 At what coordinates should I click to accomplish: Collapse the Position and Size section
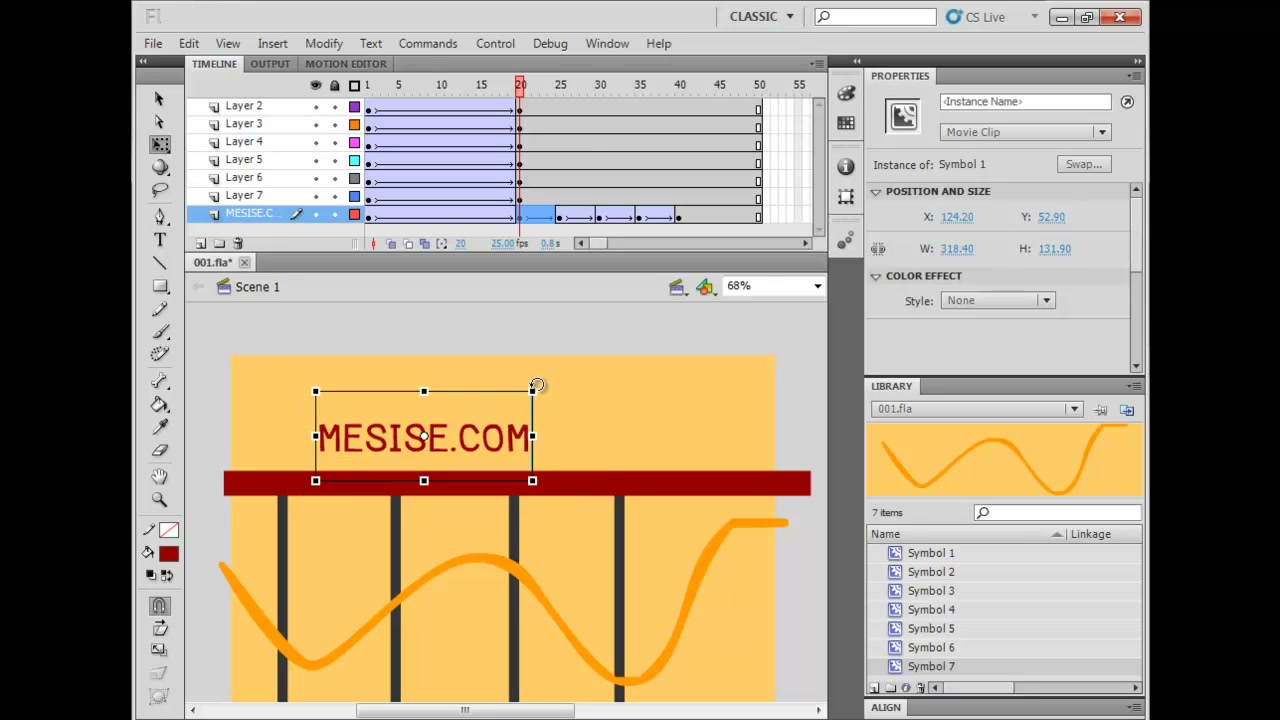876,191
